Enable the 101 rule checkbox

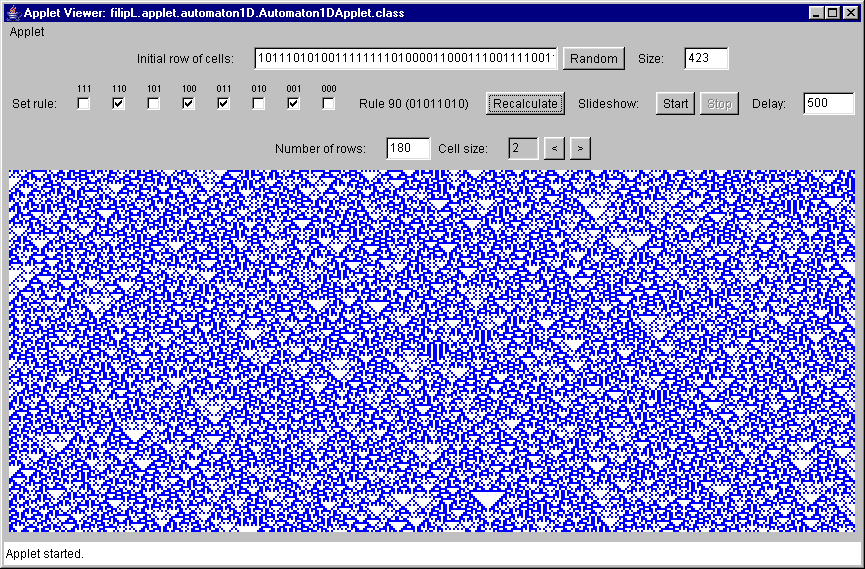154,103
